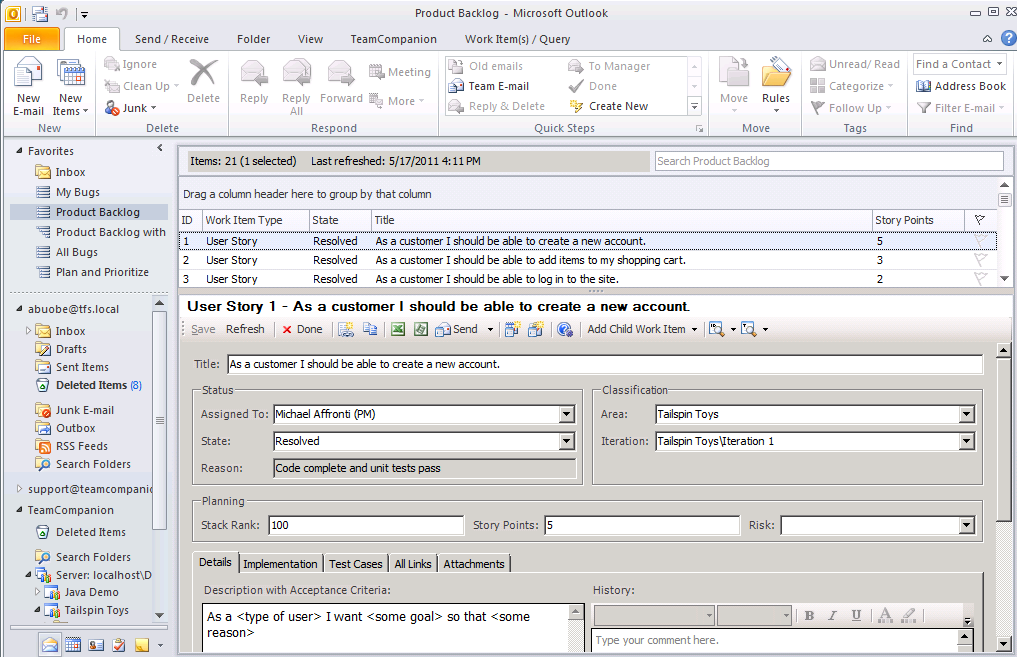Switch to the TeamCompanion ribbon tab
The height and width of the screenshot is (657, 1017).
pos(394,39)
